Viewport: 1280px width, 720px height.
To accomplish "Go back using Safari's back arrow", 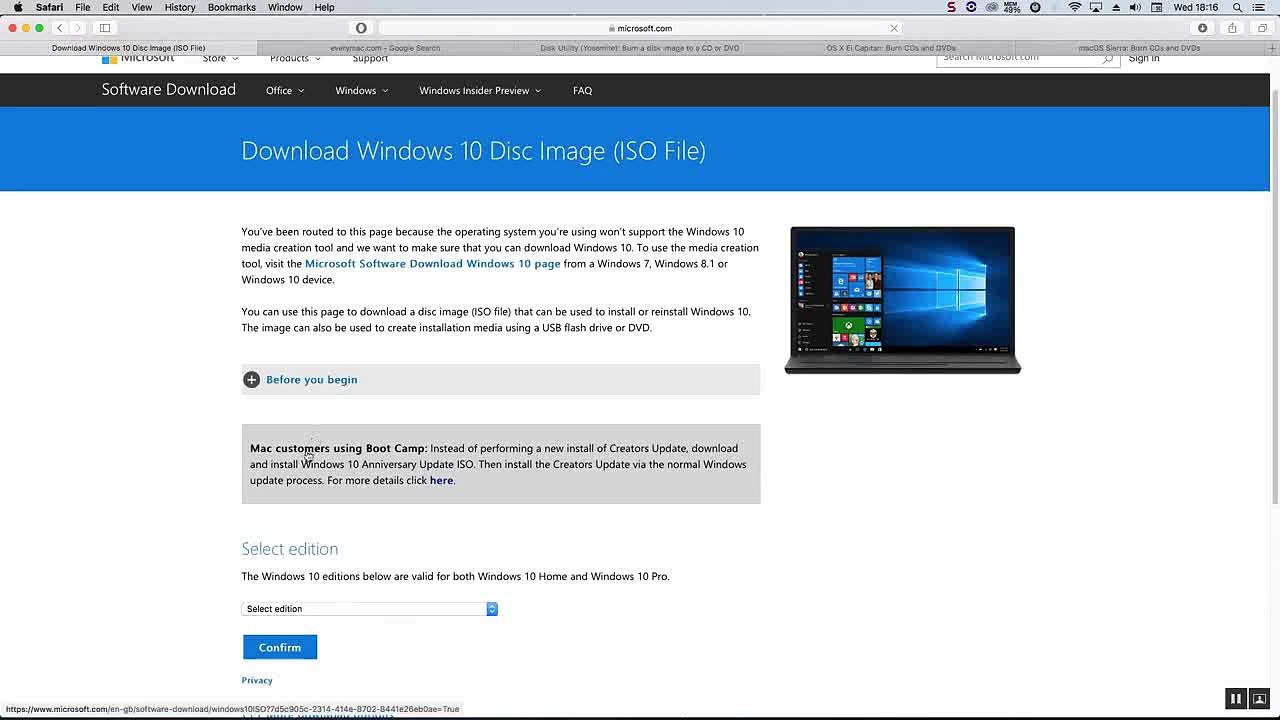I will click(x=60, y=28).
